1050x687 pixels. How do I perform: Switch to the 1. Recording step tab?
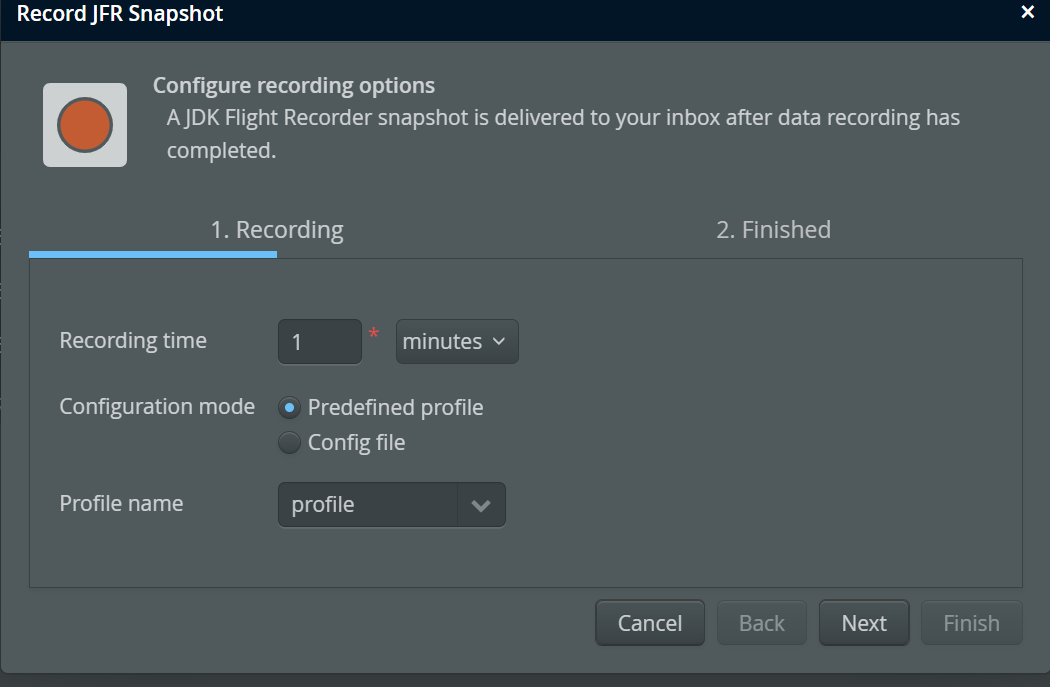click(277, 230)
